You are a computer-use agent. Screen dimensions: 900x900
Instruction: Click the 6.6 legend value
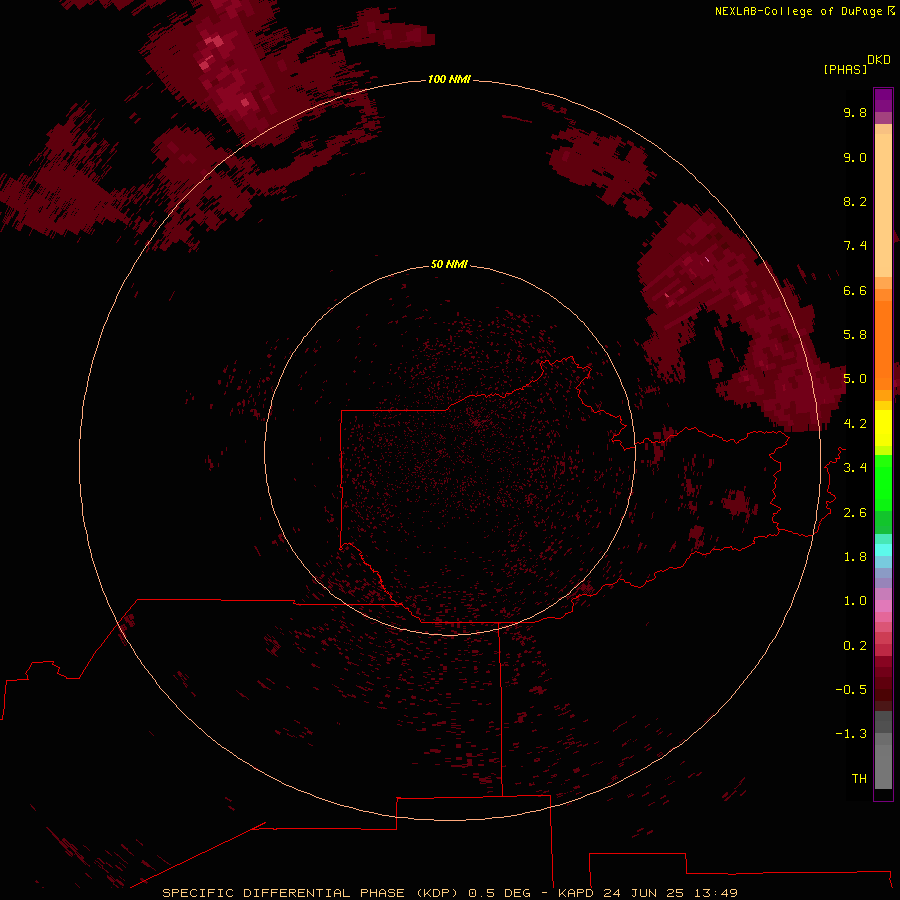pyautogui.click(x=855, y=290)
